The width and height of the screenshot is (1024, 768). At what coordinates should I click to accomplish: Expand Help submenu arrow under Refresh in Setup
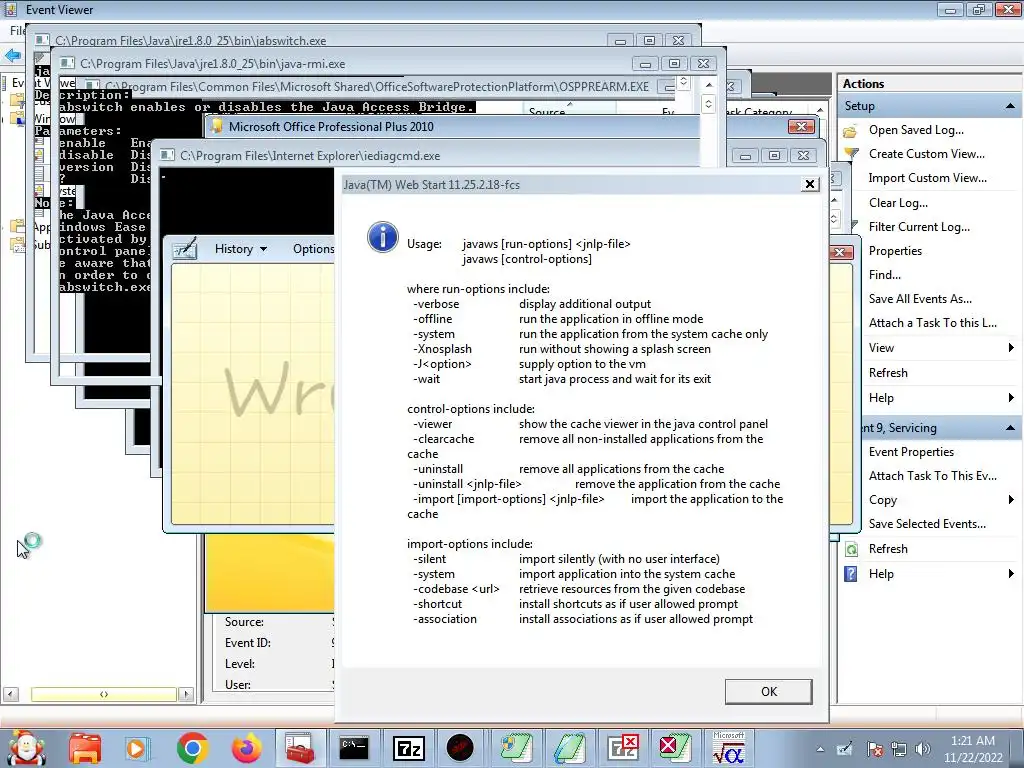pyautogui.click(x=1011, y=398)
